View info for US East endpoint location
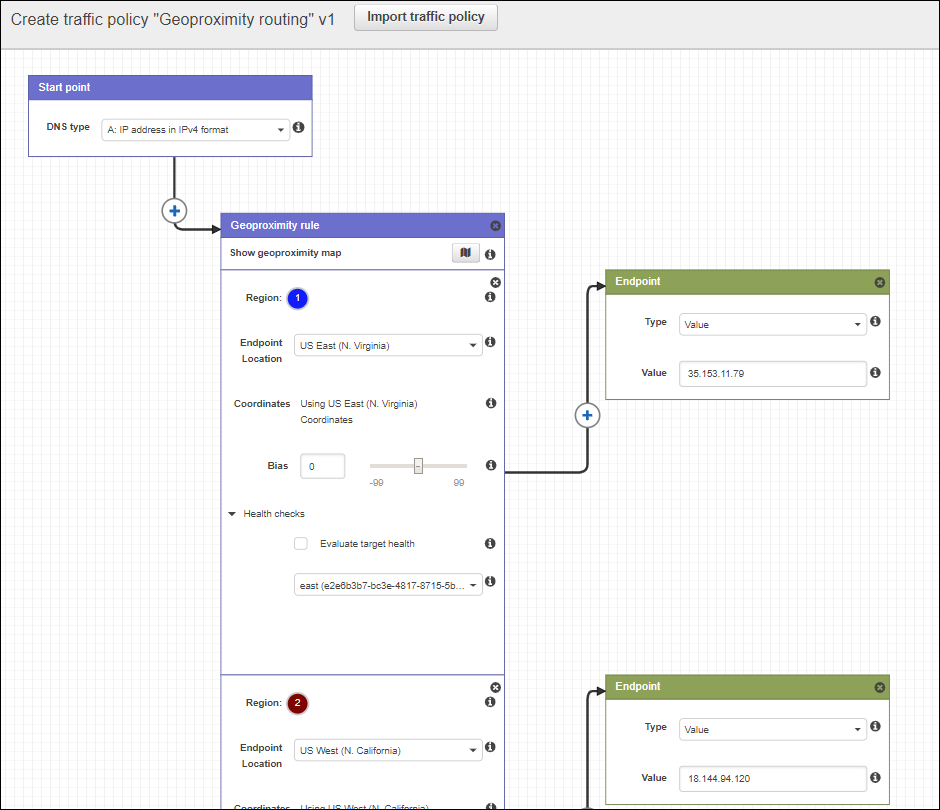The height and width of the screenshot is (810, 940). [490, 342]
